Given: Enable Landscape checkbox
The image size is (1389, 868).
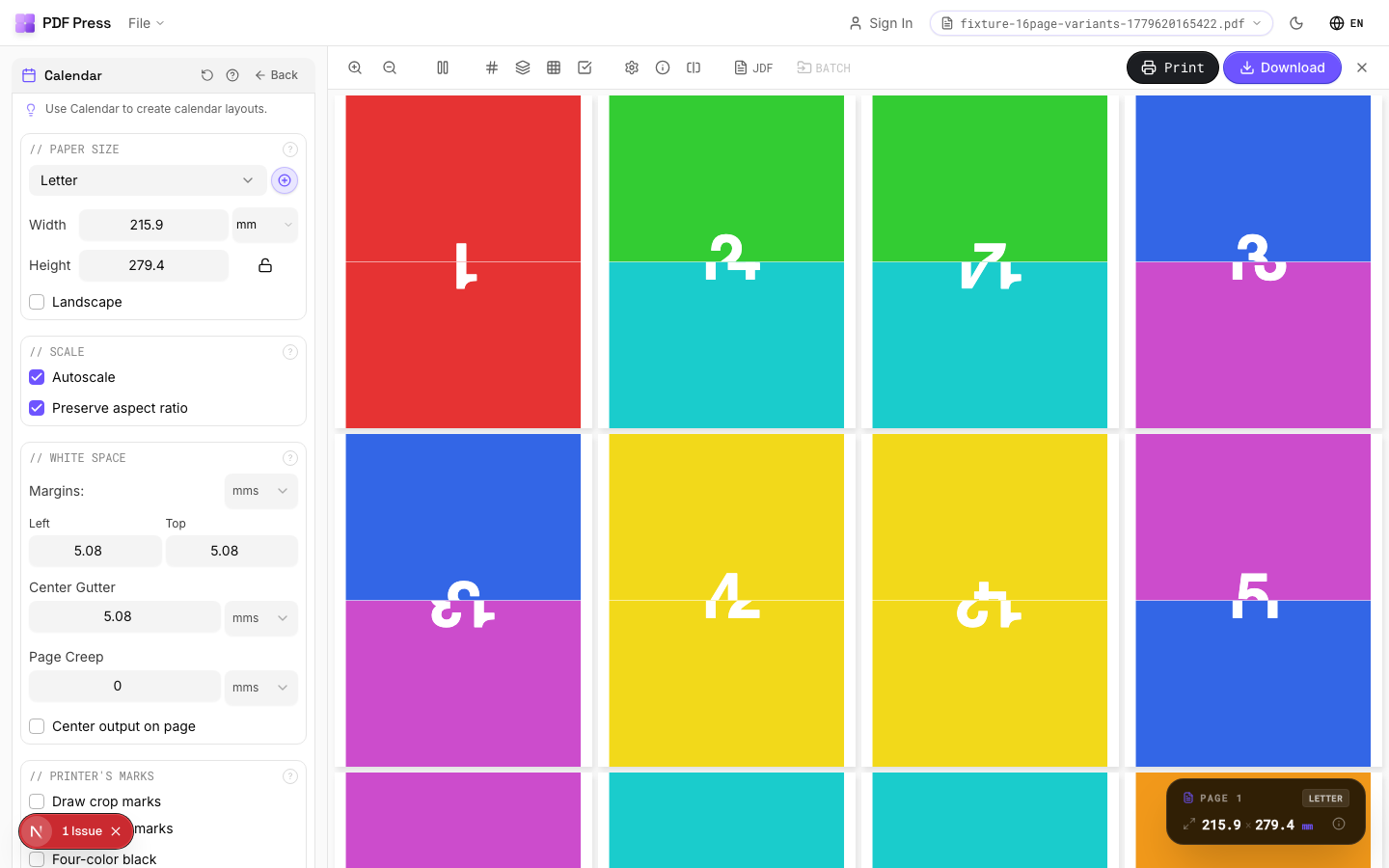Looking at the screenshot, I should pyautogui.click(x=37, y=302).
